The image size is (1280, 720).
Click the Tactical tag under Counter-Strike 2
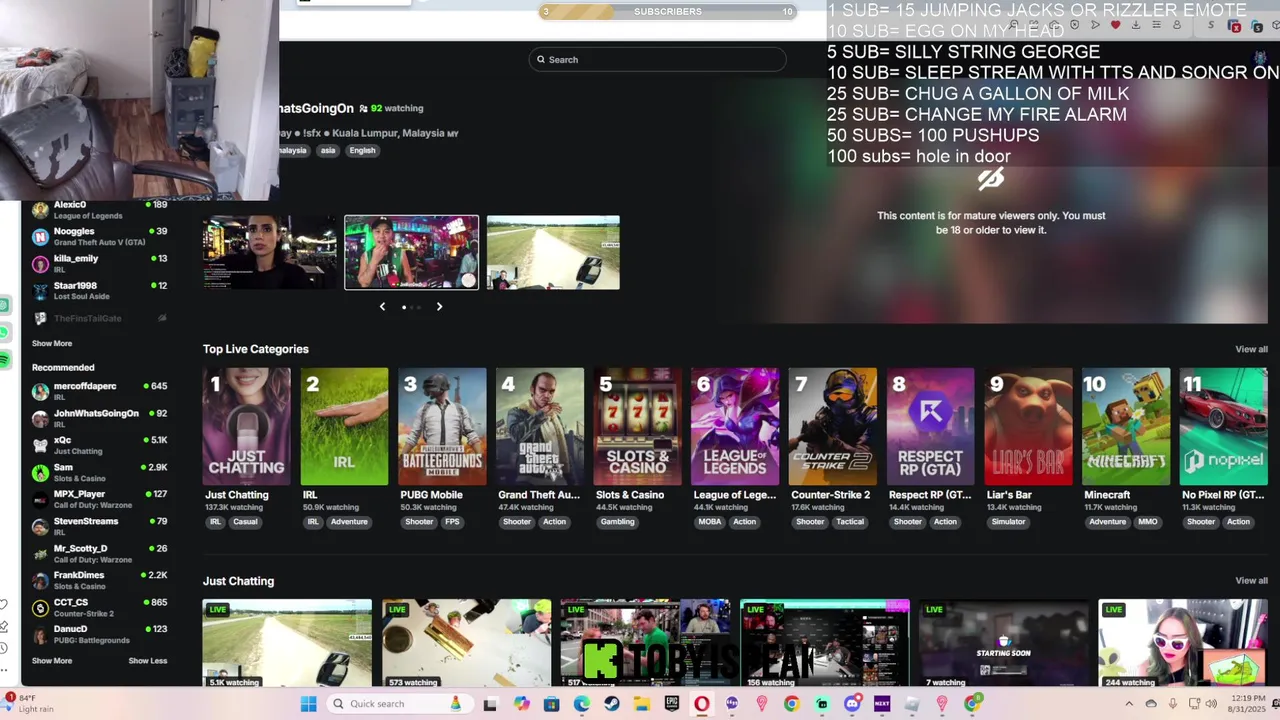tap(850, 522)
